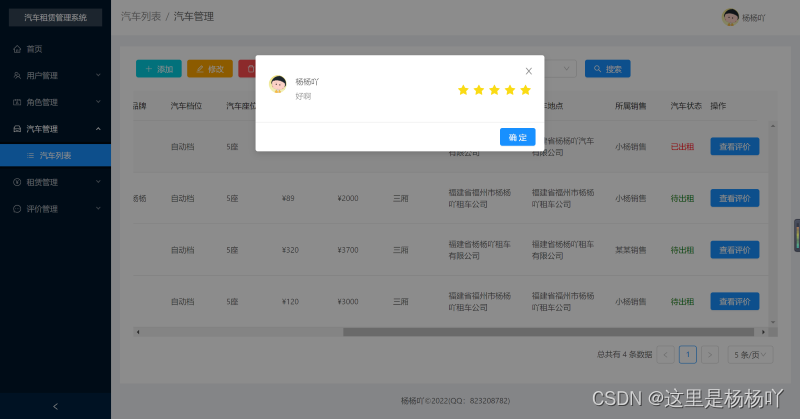
Task: Click the 汽车档位 column header
Action: [186, 106]
